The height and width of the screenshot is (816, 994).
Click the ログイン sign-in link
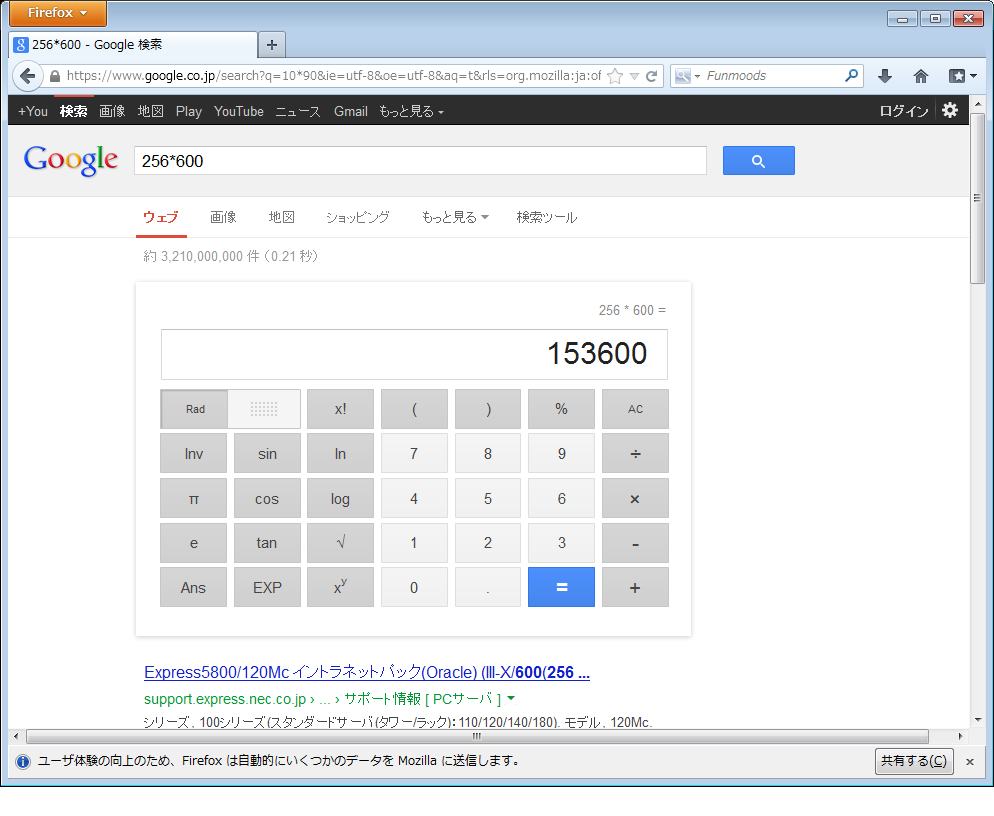[903, 112]
